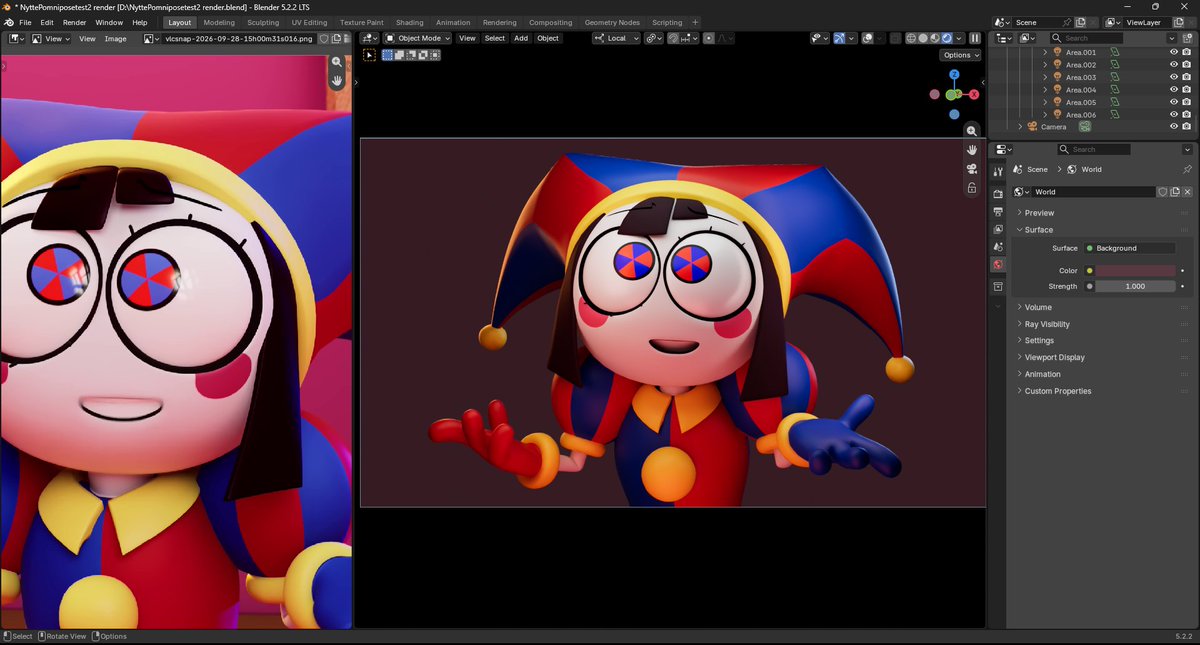Switch to the Sculpting workspace tab
The image size is (1200, 645).
point(263,22)
